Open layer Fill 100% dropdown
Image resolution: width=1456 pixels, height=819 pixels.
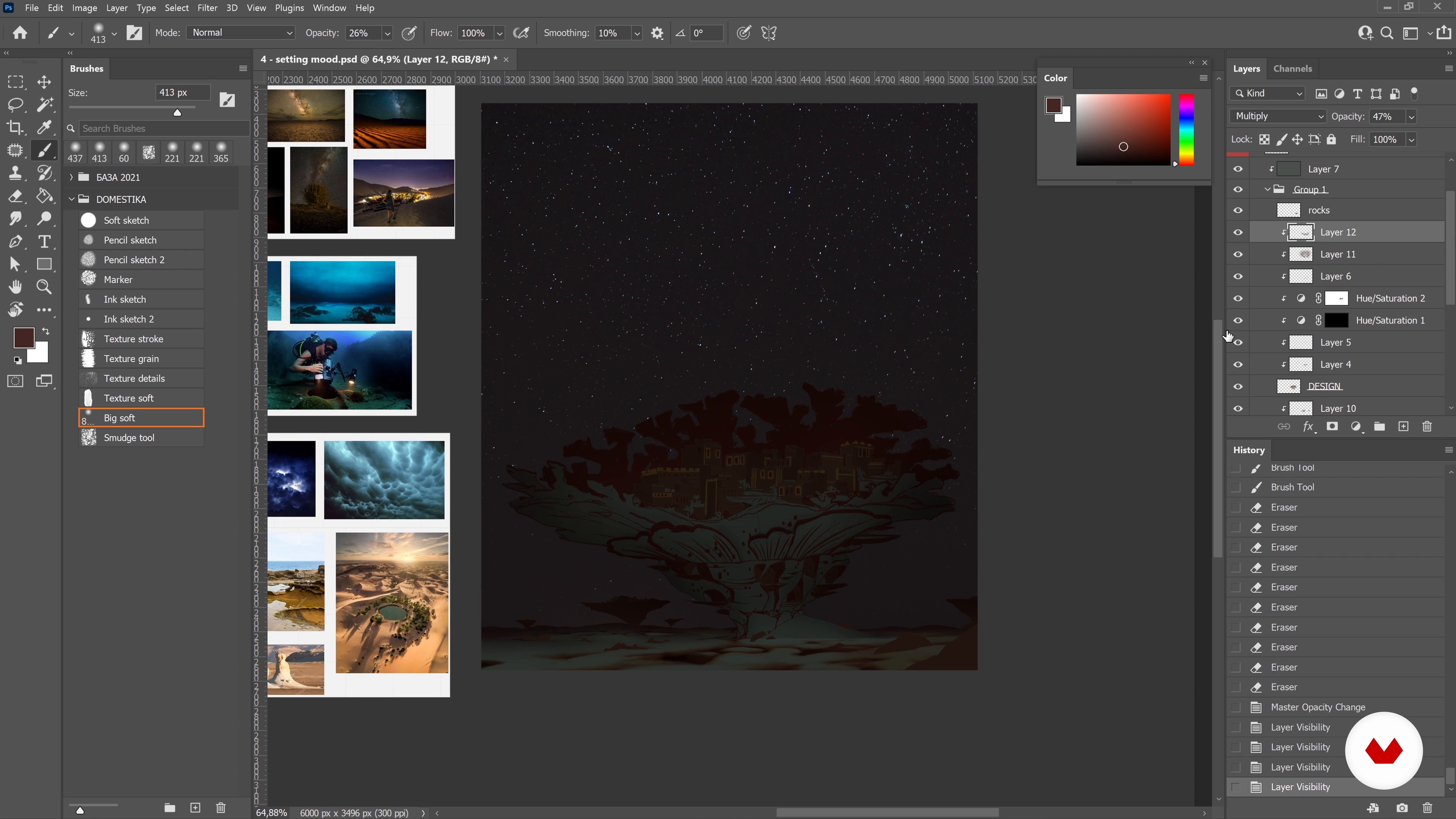pyautogui.click(x=1411, y=140)
